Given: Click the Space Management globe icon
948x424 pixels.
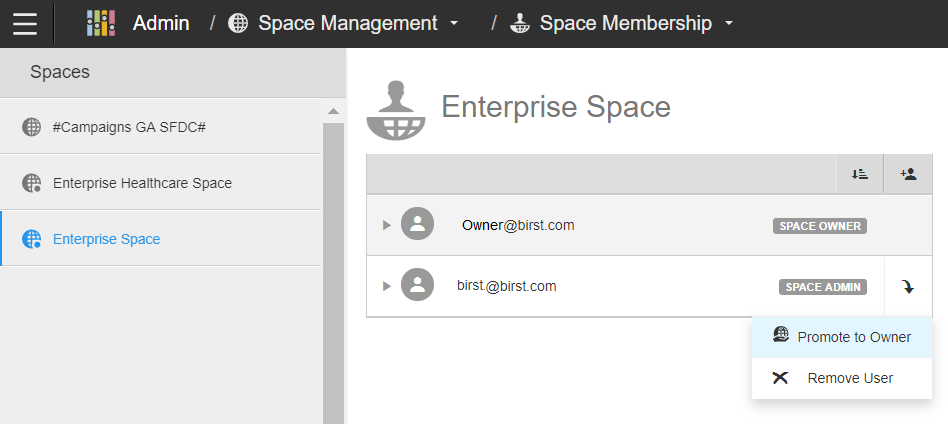Looking at the screenshot, I should point(238,23).
